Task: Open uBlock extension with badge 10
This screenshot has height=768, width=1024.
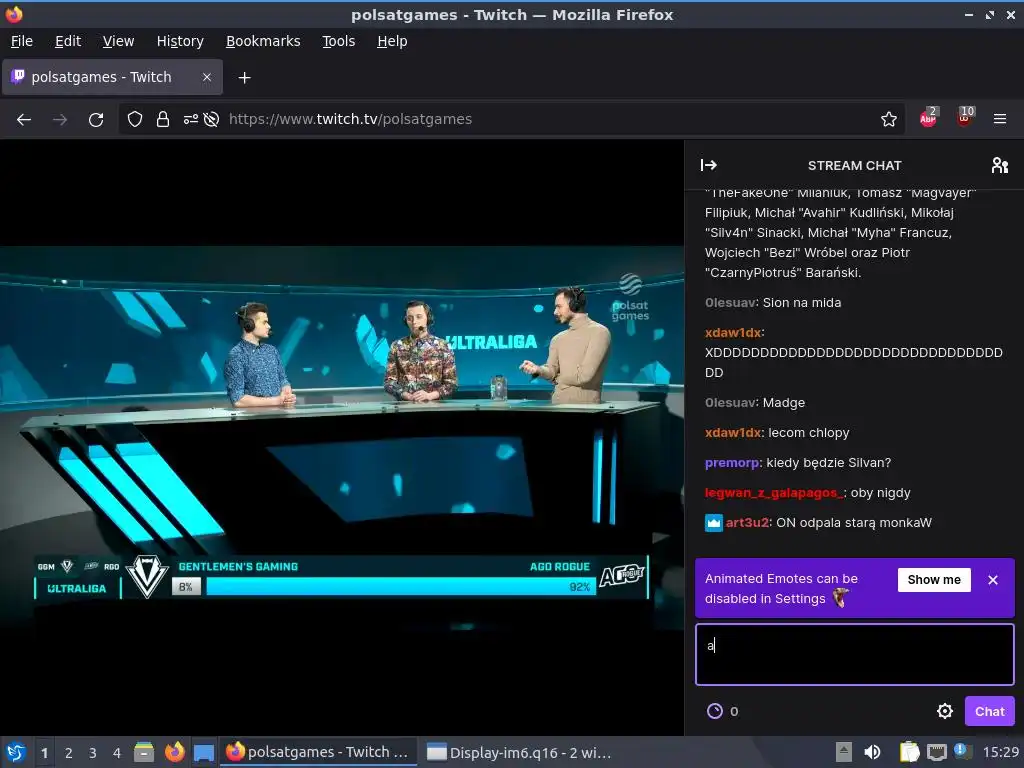Action: 965,118
